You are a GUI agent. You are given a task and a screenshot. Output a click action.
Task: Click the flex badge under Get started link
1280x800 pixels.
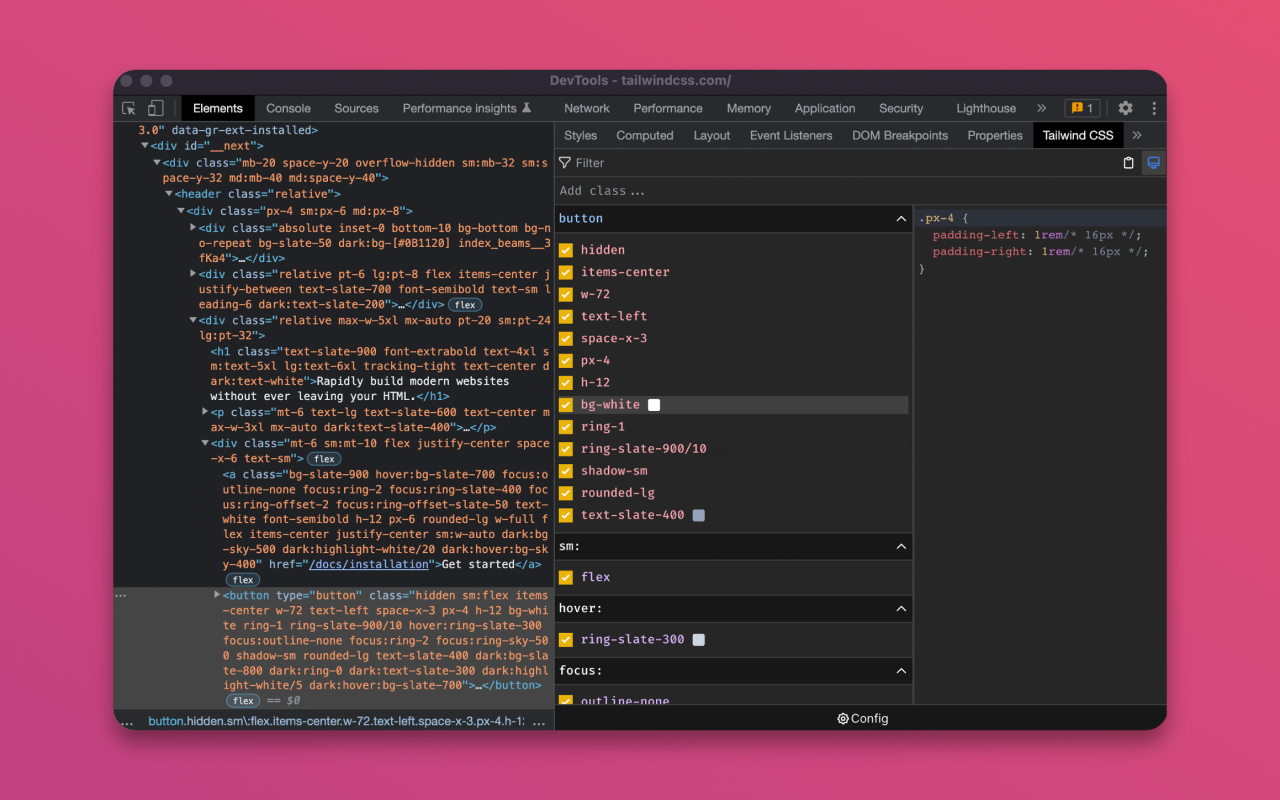tap(243, 580)
